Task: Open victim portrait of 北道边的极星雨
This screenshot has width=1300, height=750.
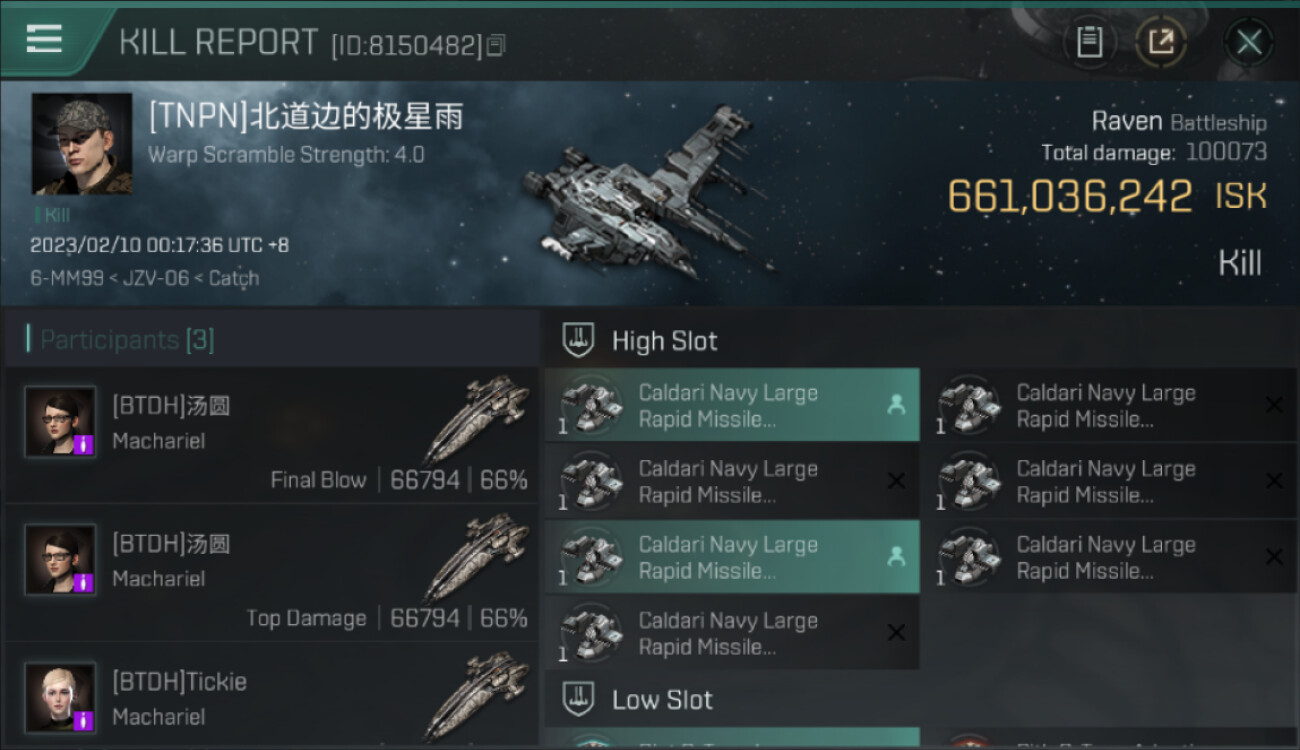Action: (82, 144)
